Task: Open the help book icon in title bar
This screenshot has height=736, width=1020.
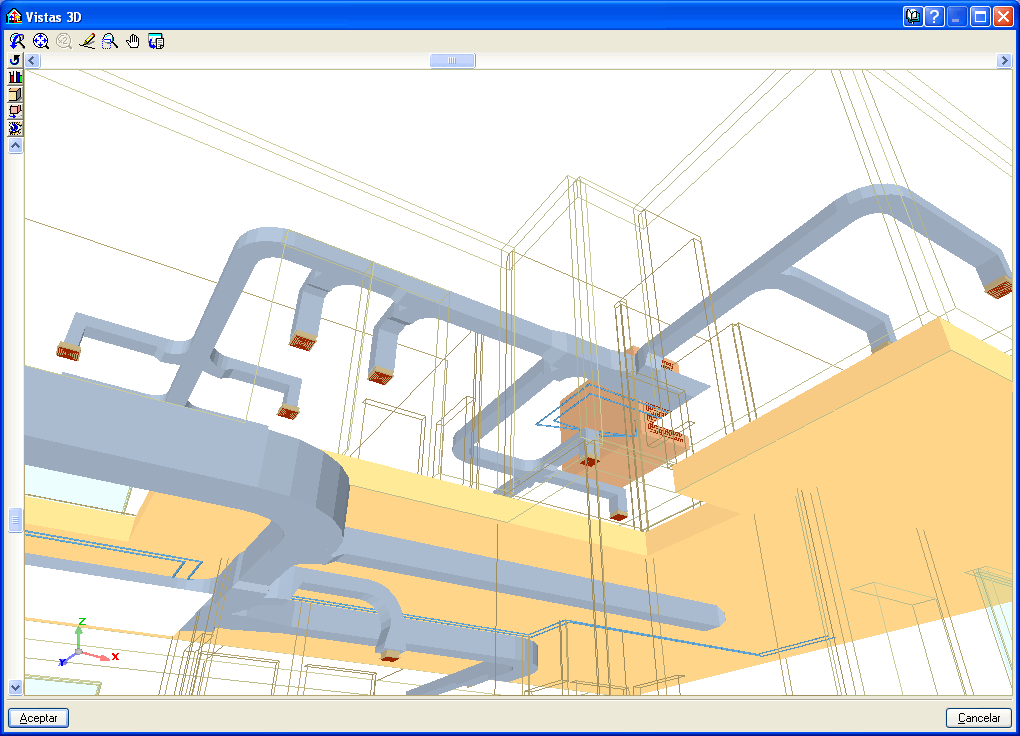Action: [x=912, y=16]
